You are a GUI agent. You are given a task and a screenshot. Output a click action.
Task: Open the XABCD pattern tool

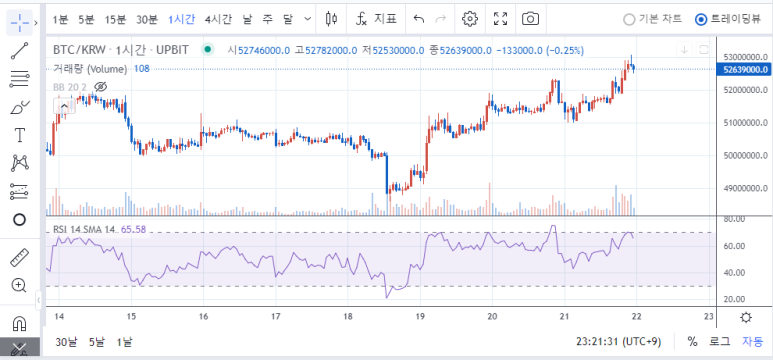point(19,163)
